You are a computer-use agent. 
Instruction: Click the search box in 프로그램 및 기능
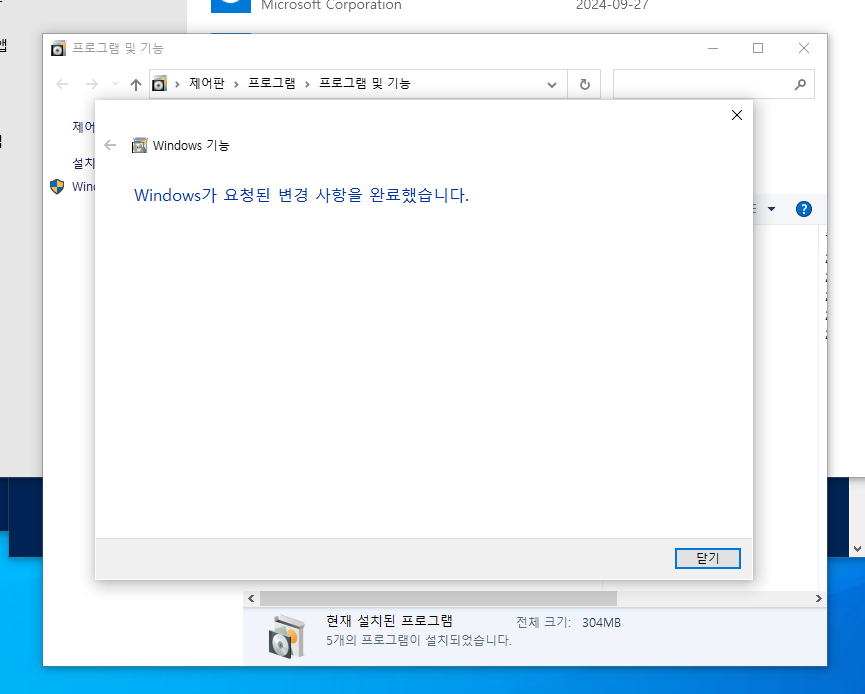[713, 84]
